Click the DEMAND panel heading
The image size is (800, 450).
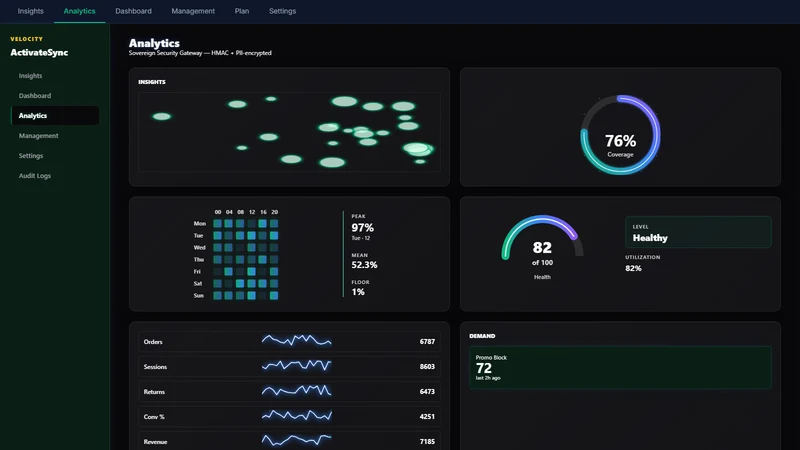click(482, 336)
